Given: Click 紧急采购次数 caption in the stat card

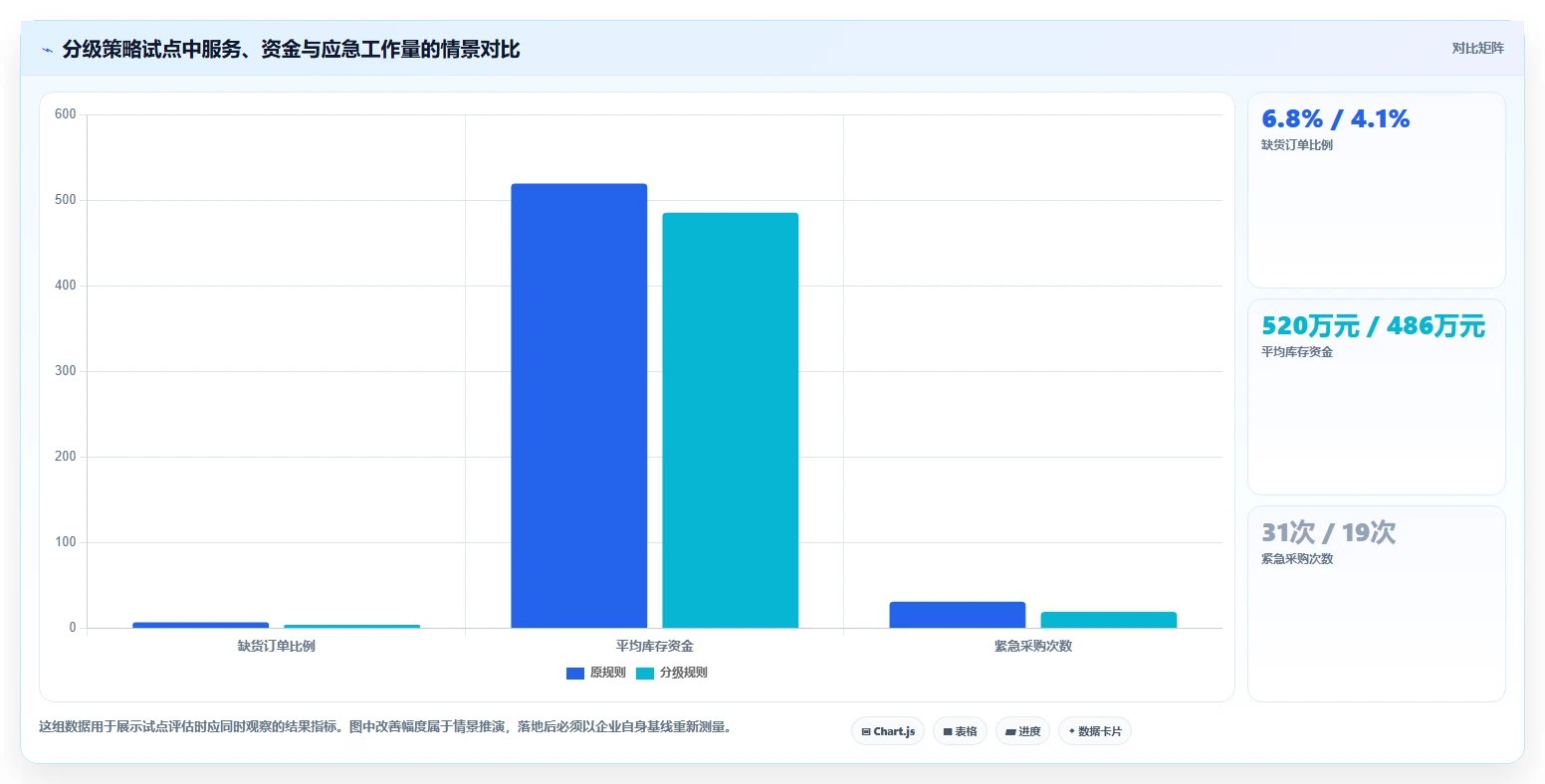Looking at the screenshot, I should [1297, 559].
